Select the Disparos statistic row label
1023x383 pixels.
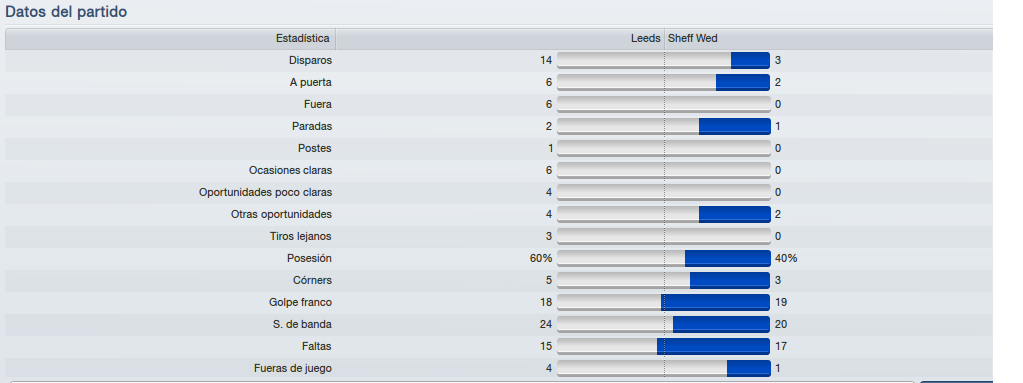(311, 61)
